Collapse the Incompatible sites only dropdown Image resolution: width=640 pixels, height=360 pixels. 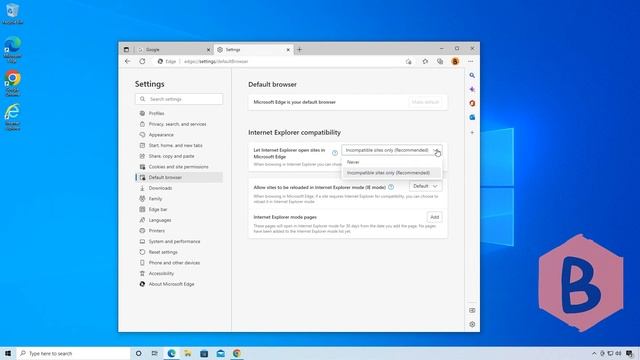click(x=392, y=150)
